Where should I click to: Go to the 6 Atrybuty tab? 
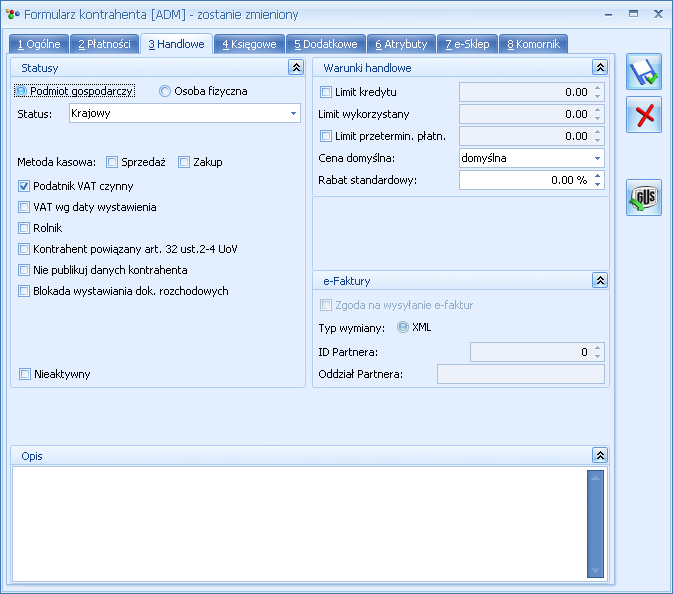(401, 44)
